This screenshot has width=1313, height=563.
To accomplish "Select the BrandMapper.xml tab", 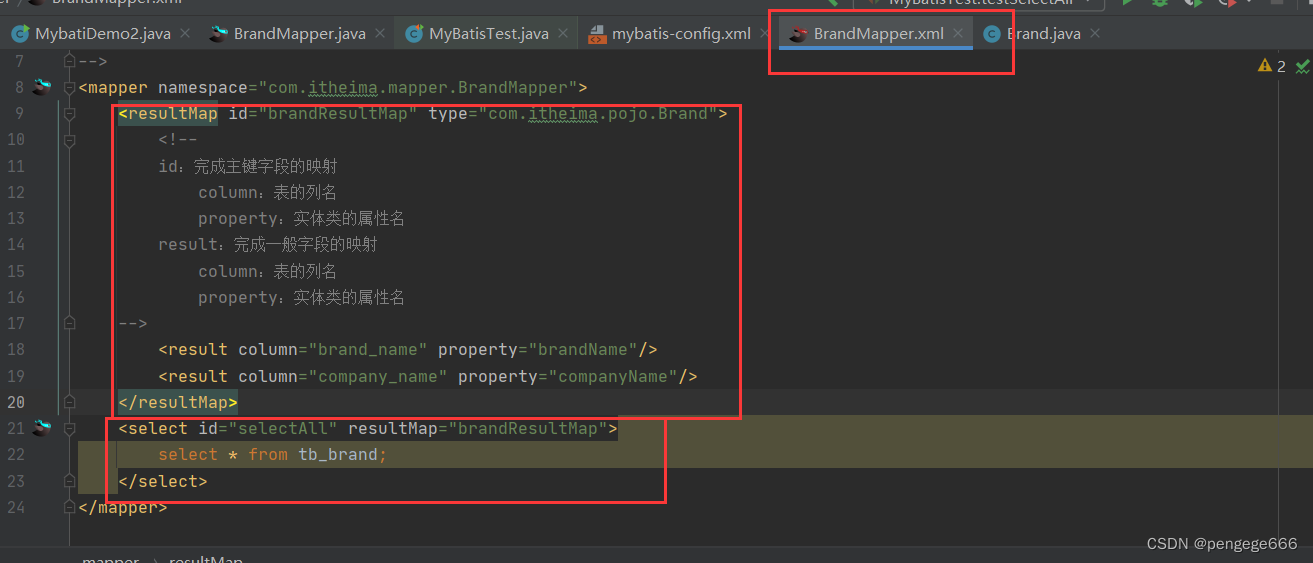I will pos(878,33).
